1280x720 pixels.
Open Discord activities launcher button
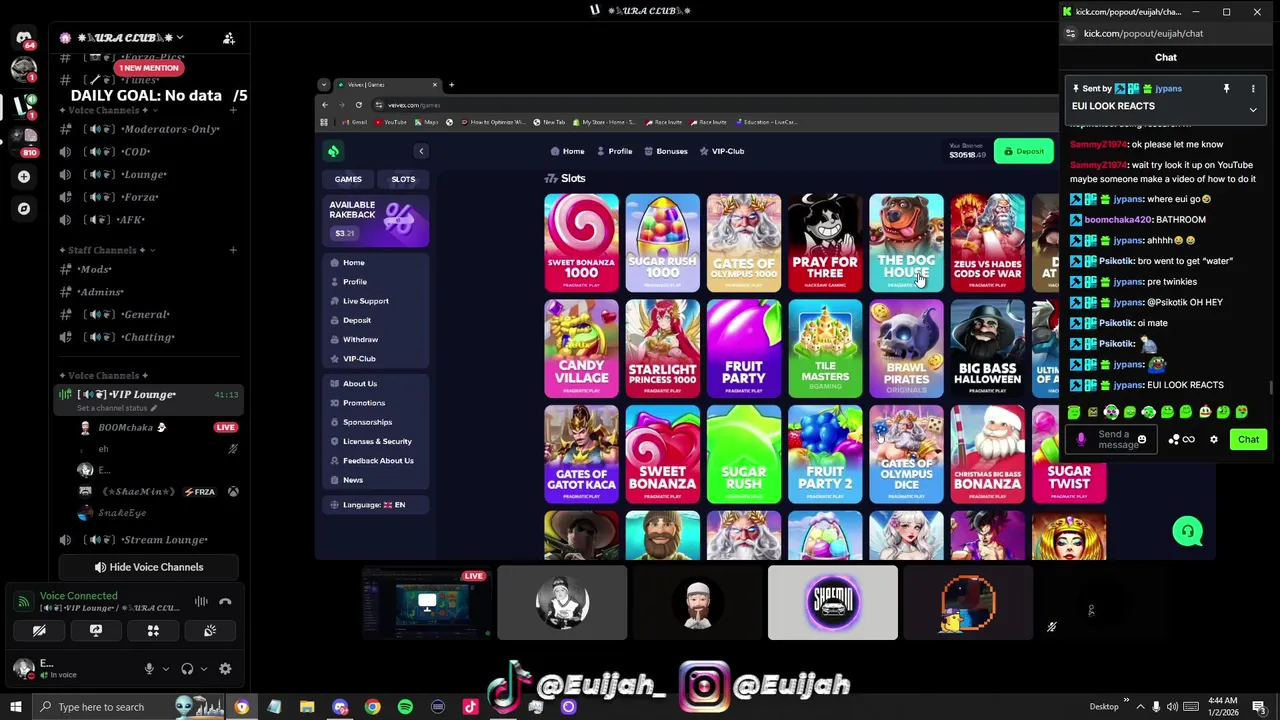pyautogui.click(x=153, y=631)
